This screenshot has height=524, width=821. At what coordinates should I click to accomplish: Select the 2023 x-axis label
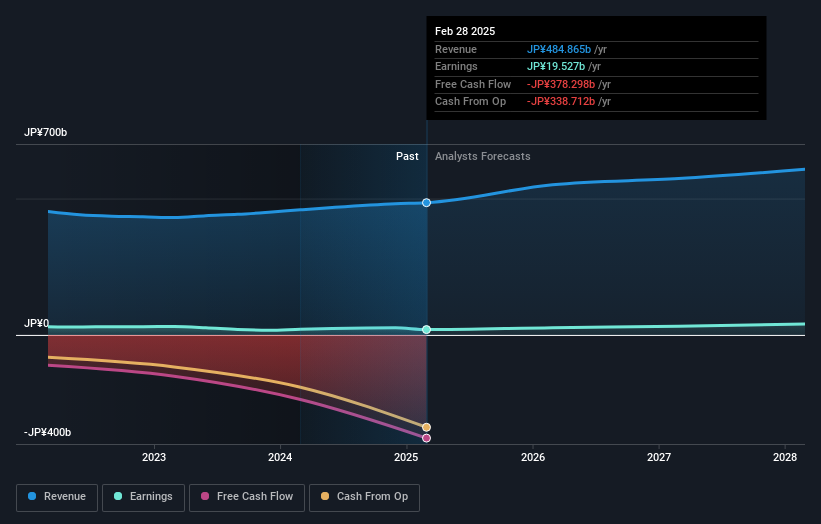coord(154,457)
